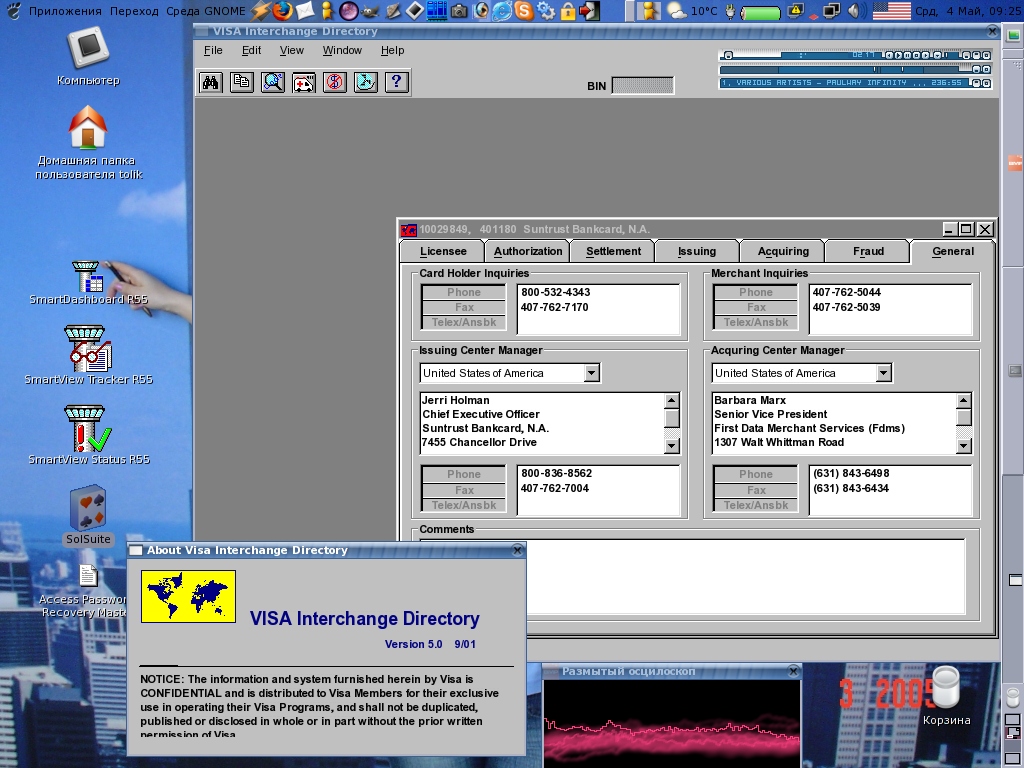Click the media player play button
This screenshot has height=768, width=1024.
pos(899,56)
